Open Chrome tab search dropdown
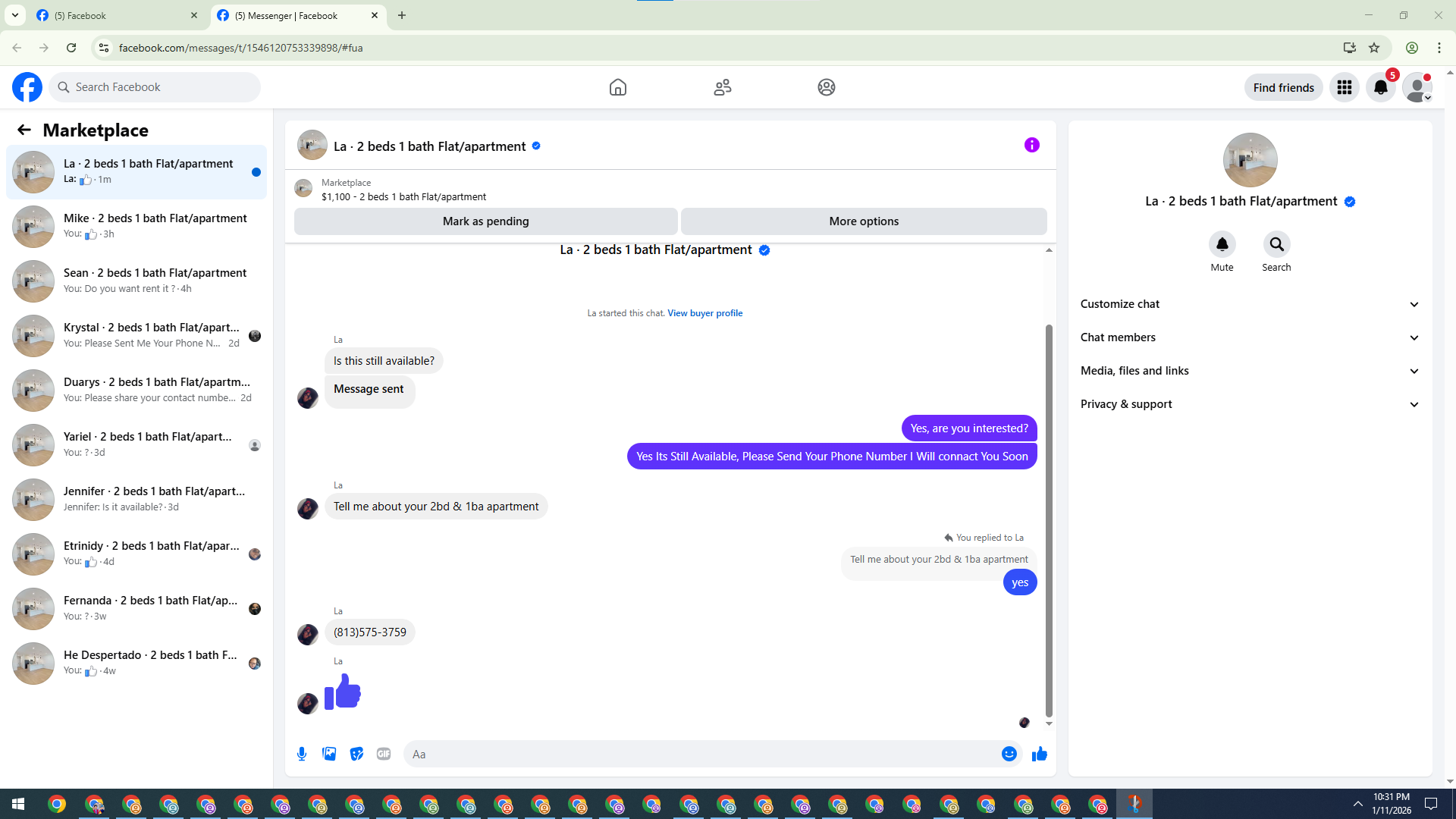1456x819 pixels. pos(14,15)
